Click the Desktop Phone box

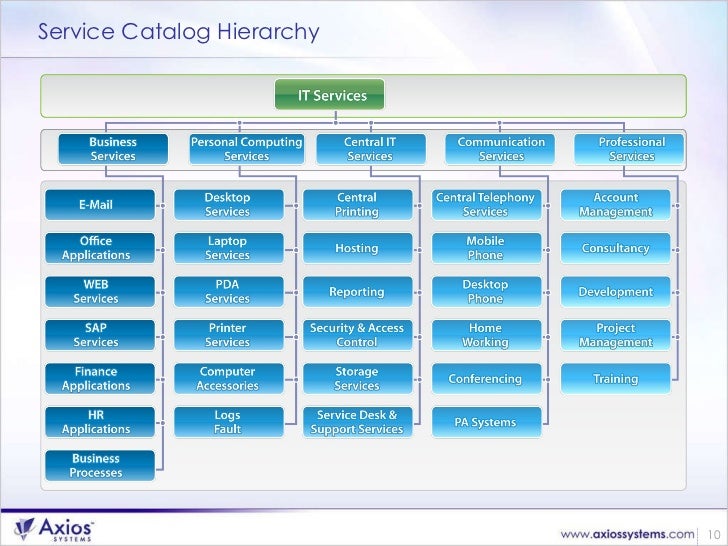[487, 292]
